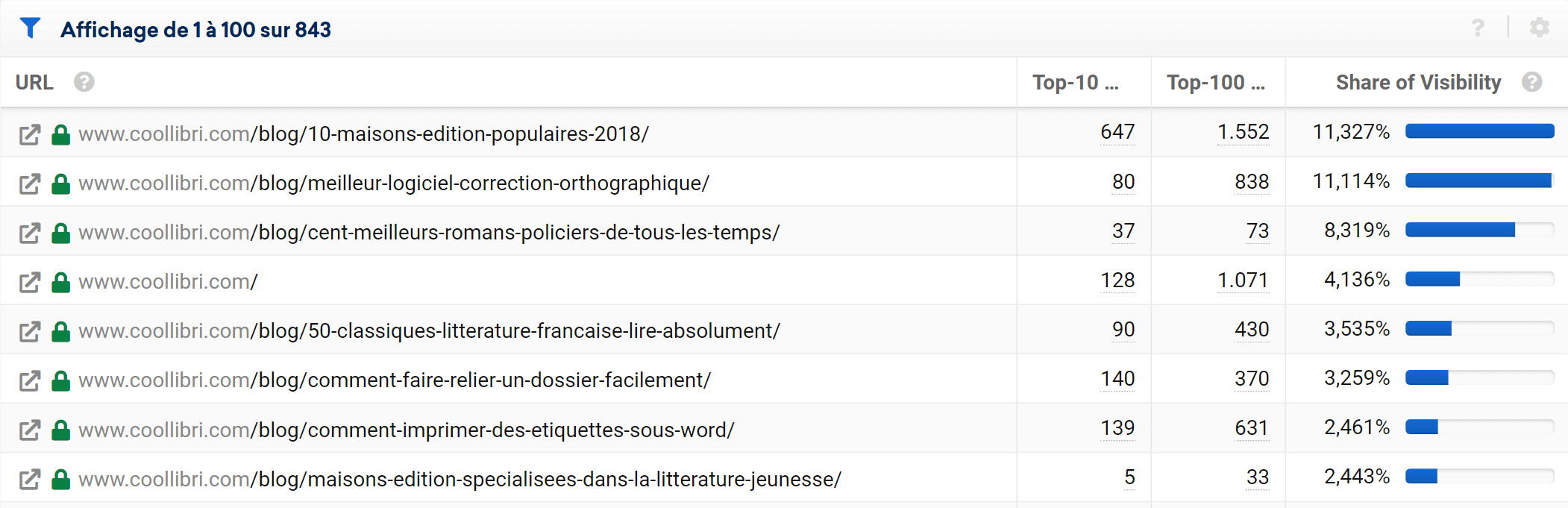The image size is (1568, 508).
Task: Click green lock icon for meilleur-logiciel-correction-orthographique
Action: click(x=60, y=184)
